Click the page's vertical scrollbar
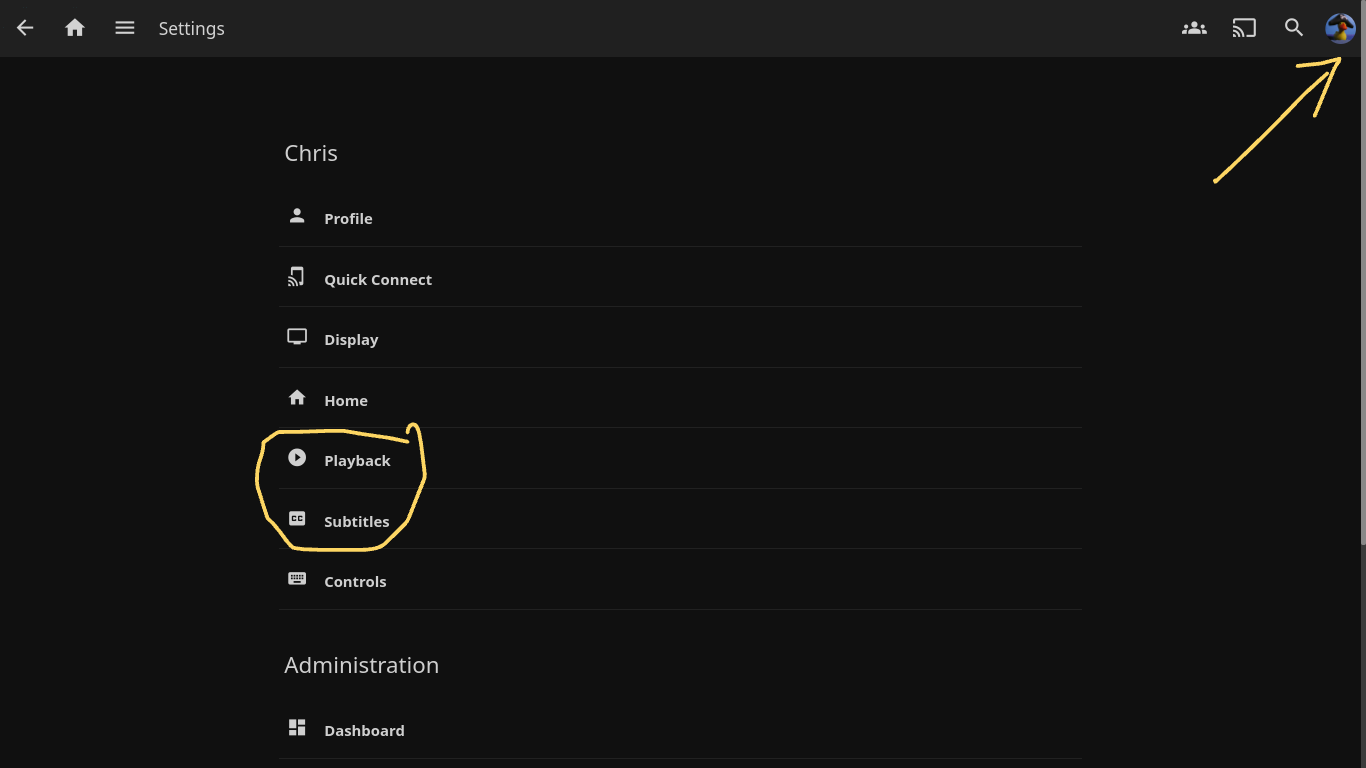Viewport: 1366px width, 768px height. click(1361, 300)
